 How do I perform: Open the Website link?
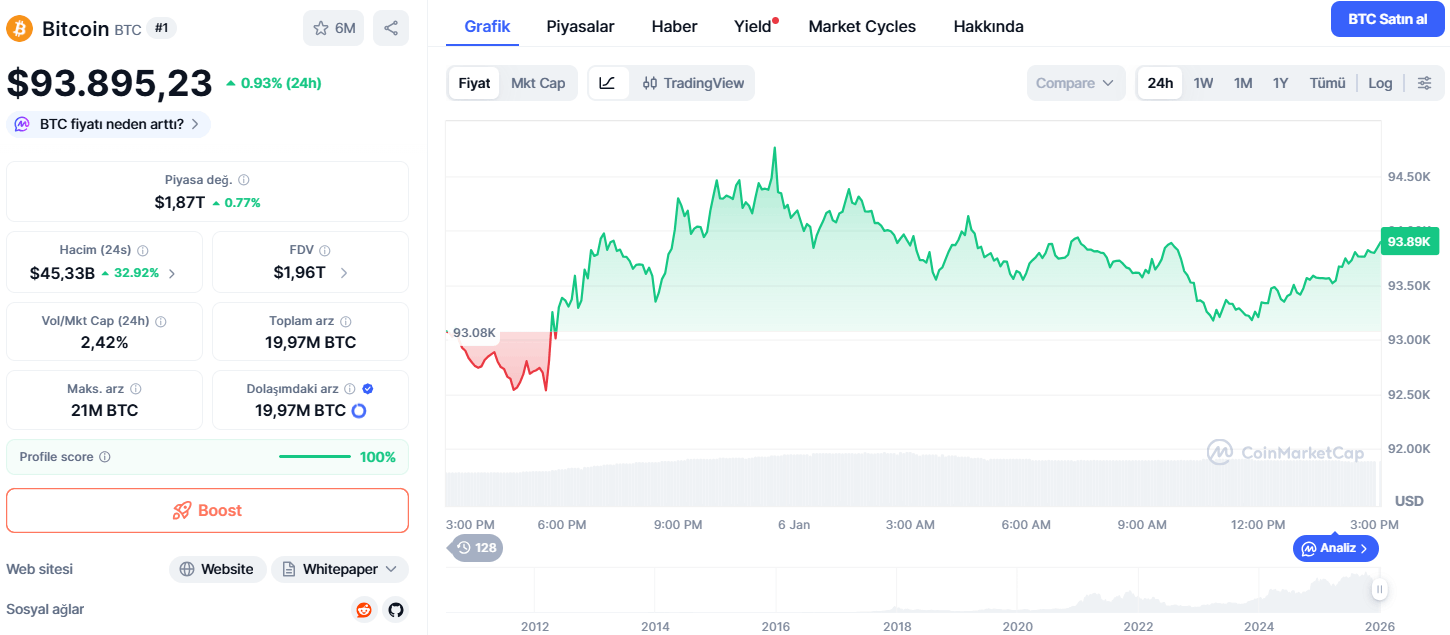[x=217, y=569]
